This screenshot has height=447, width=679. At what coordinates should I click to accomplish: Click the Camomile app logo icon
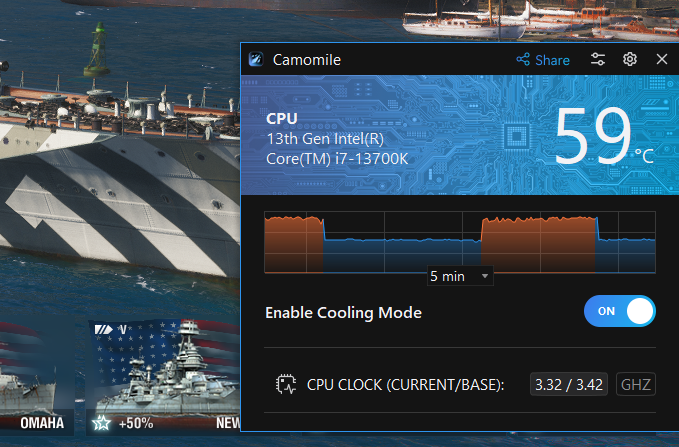click(256, 59)
